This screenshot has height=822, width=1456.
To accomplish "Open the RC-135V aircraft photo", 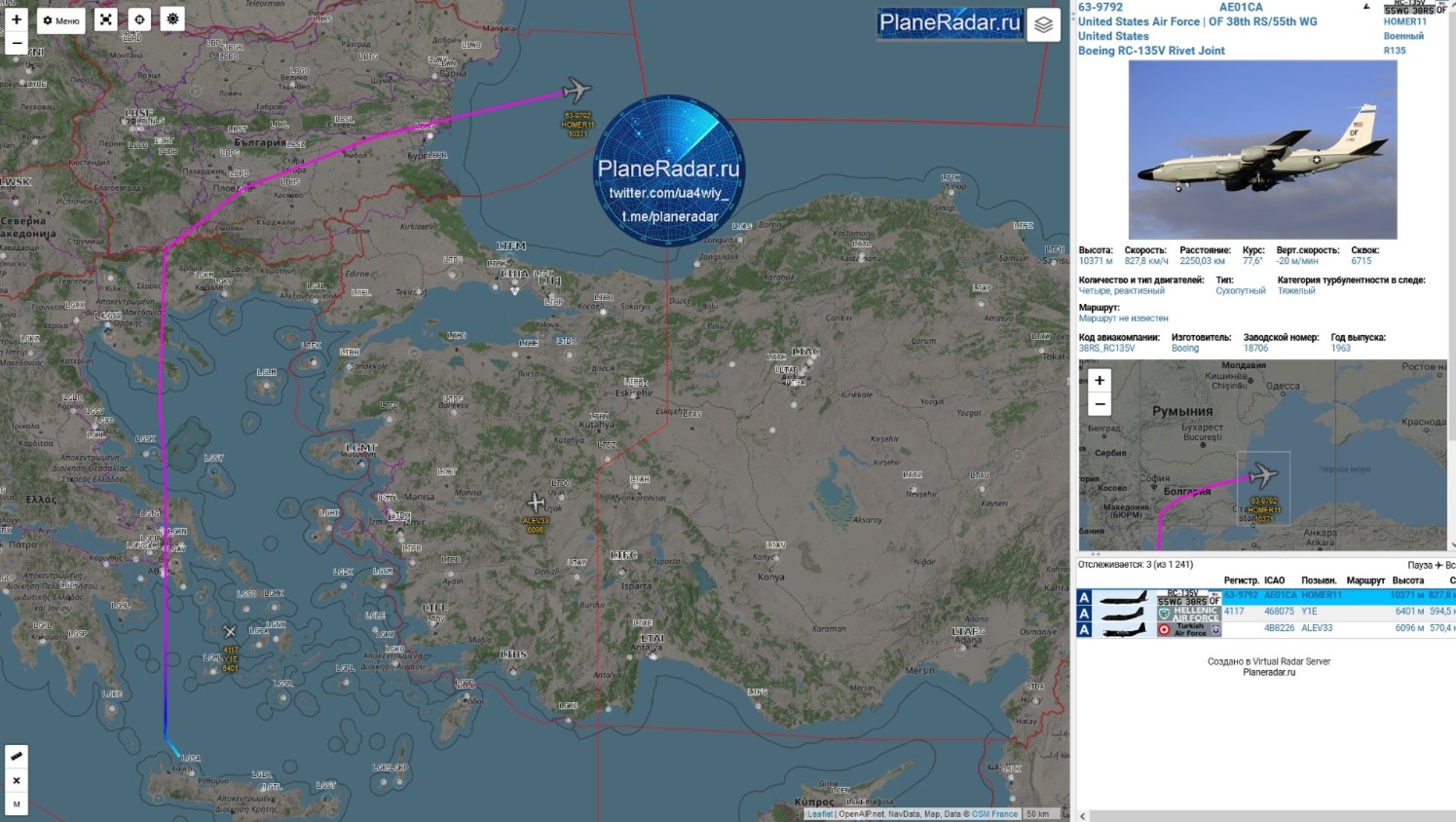I will point(1262,149).
